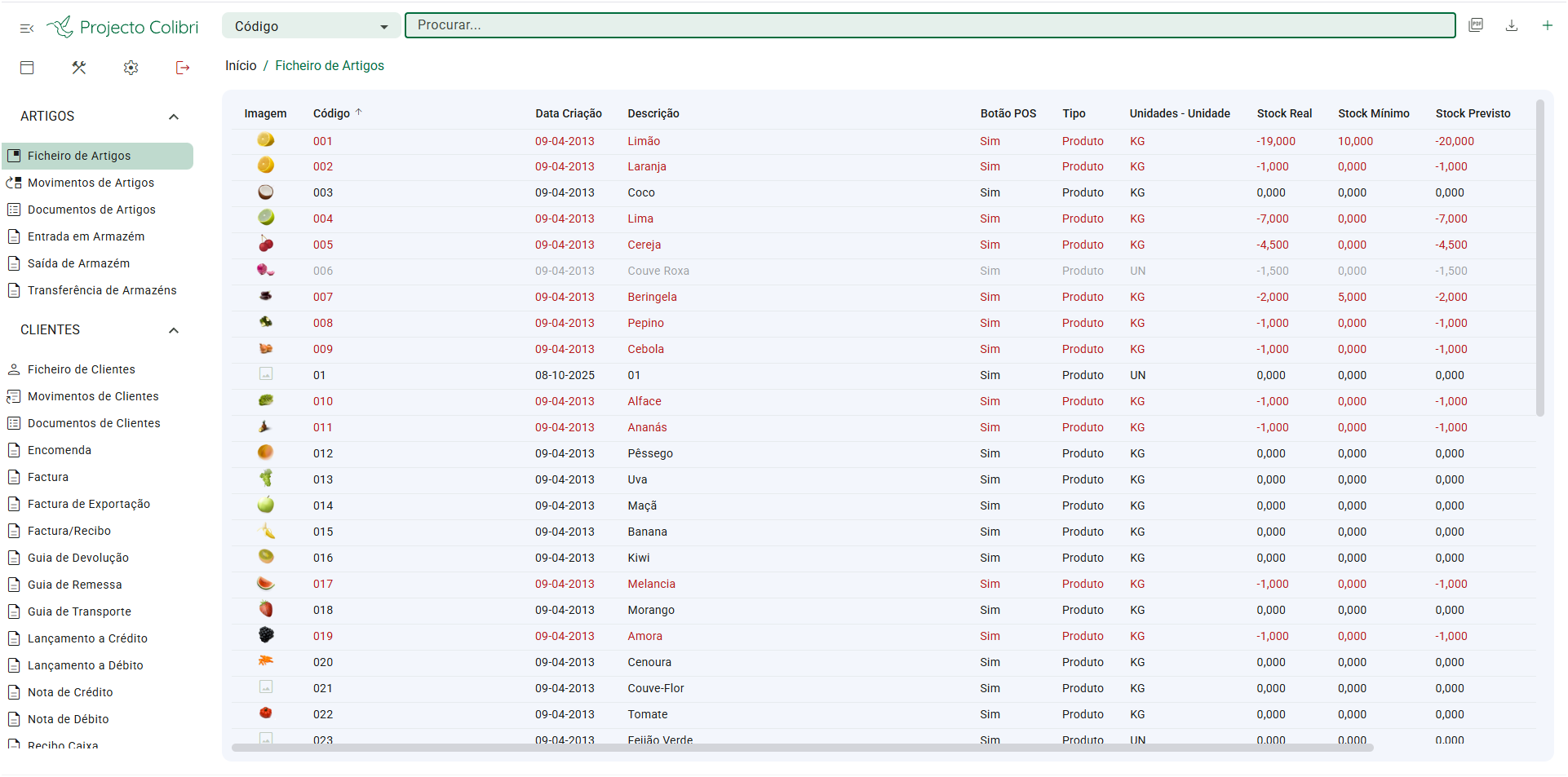Collapse the sidebar with the hamburger icon
The image size is (1568, 777).
tap(27, 28)
